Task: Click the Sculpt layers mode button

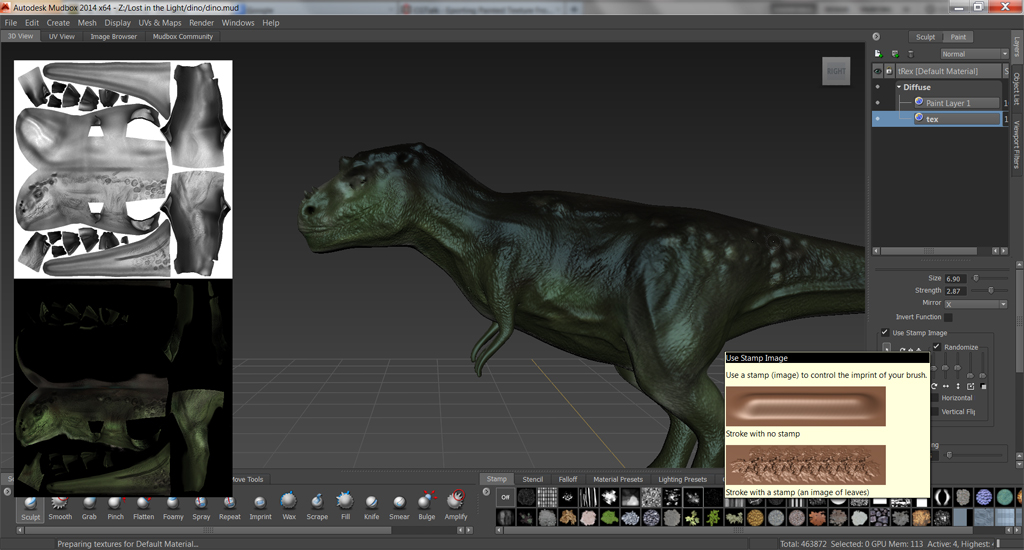Action: [925, 37]
